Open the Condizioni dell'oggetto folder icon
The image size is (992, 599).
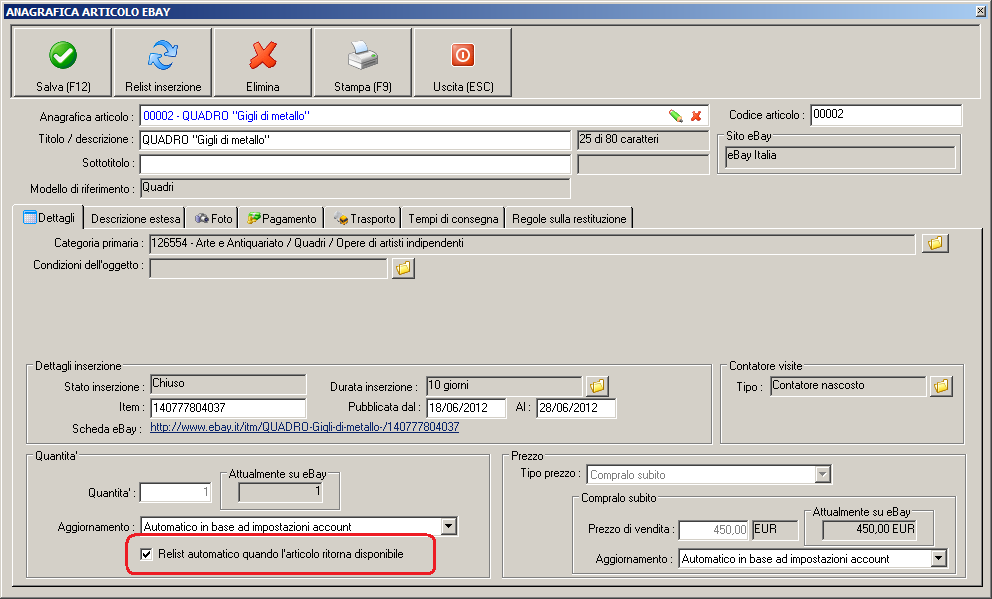point(403,268)
